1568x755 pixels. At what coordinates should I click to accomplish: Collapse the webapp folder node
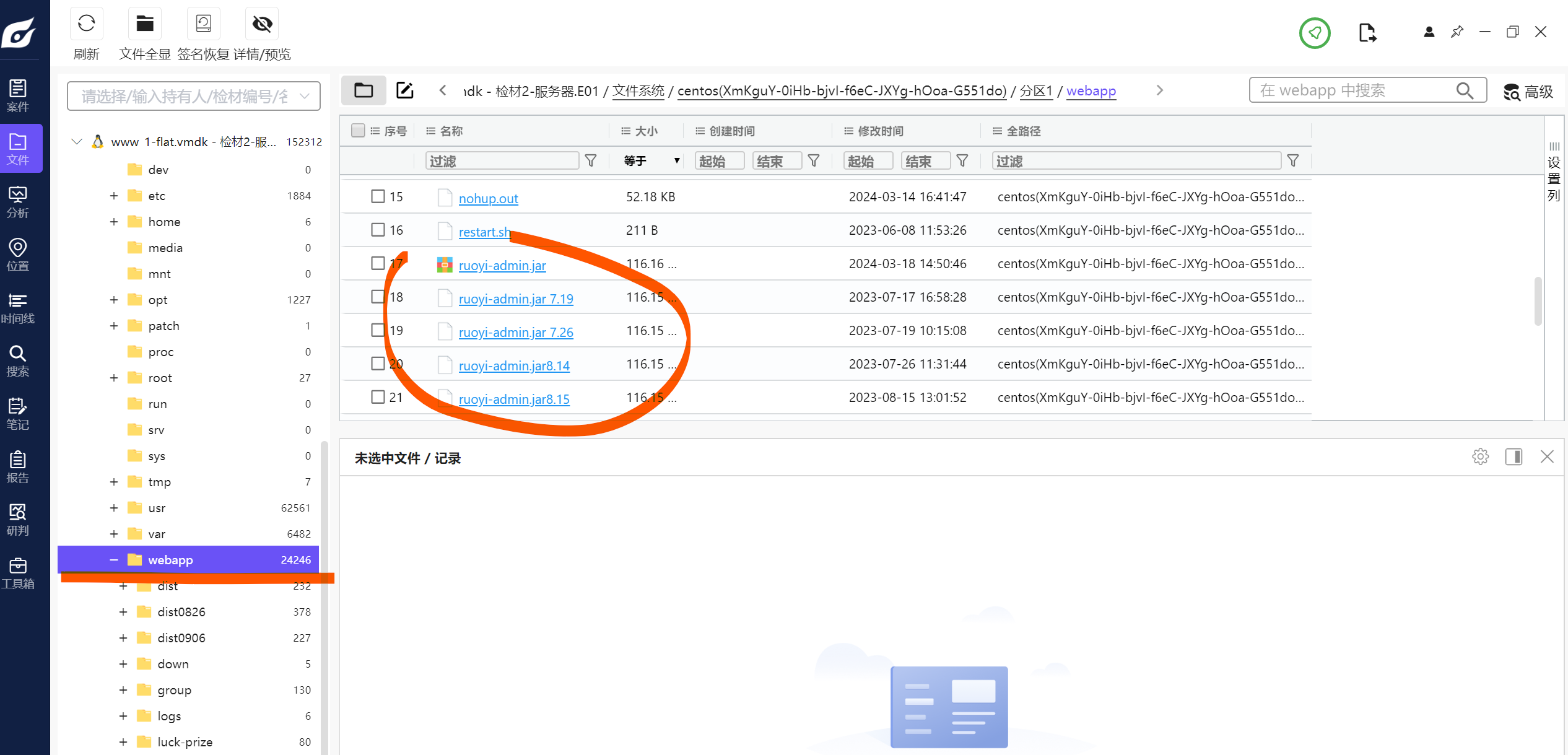[x=114, y=560]
